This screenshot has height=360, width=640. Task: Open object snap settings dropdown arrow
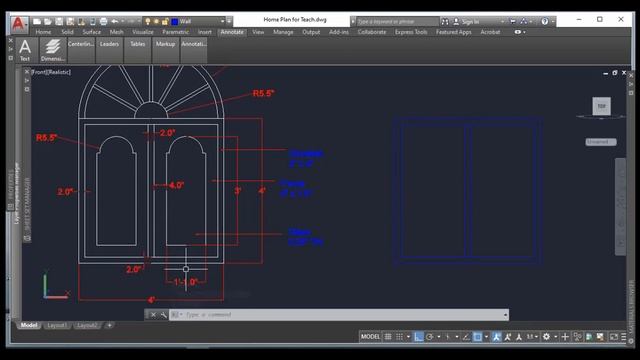point(486,337)
